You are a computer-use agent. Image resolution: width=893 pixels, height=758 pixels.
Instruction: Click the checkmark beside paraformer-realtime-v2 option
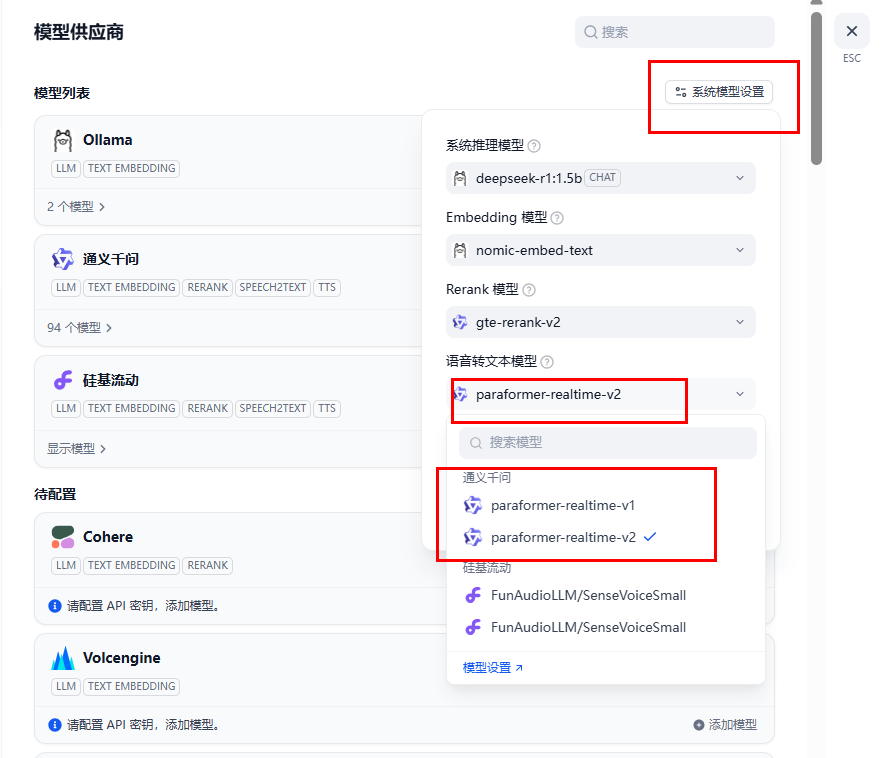click(650, 536)
